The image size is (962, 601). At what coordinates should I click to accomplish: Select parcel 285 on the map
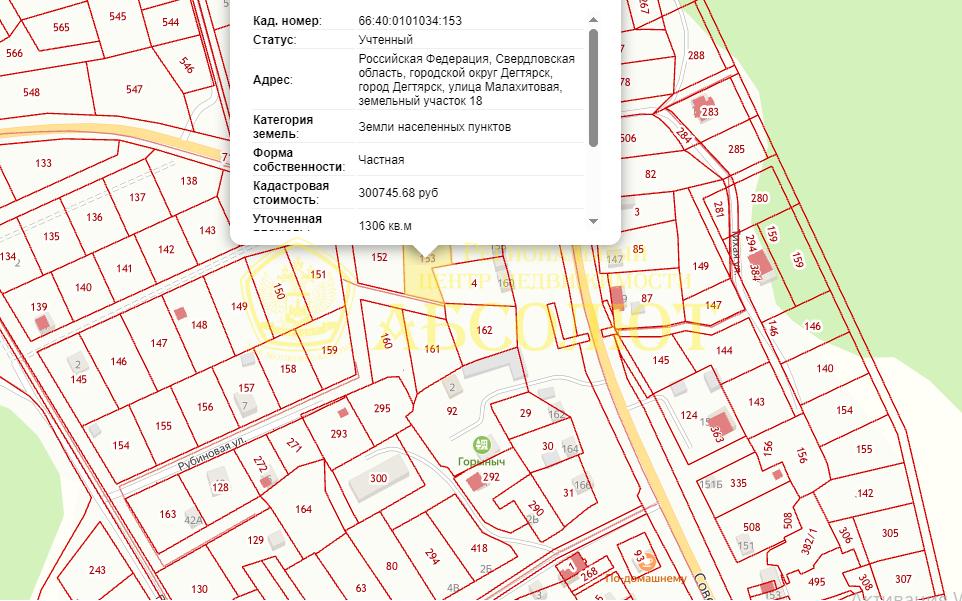736,150
